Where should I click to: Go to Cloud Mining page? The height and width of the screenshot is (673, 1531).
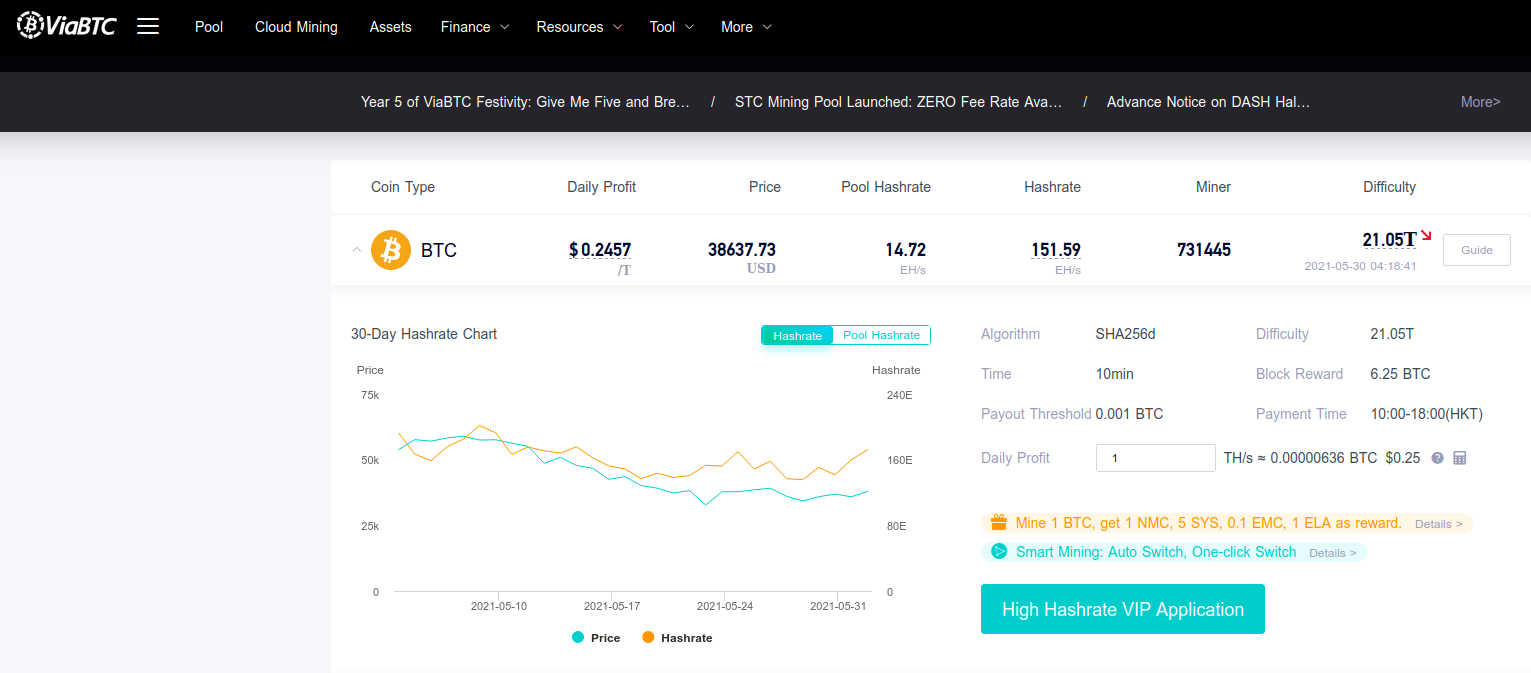(296, 27)
